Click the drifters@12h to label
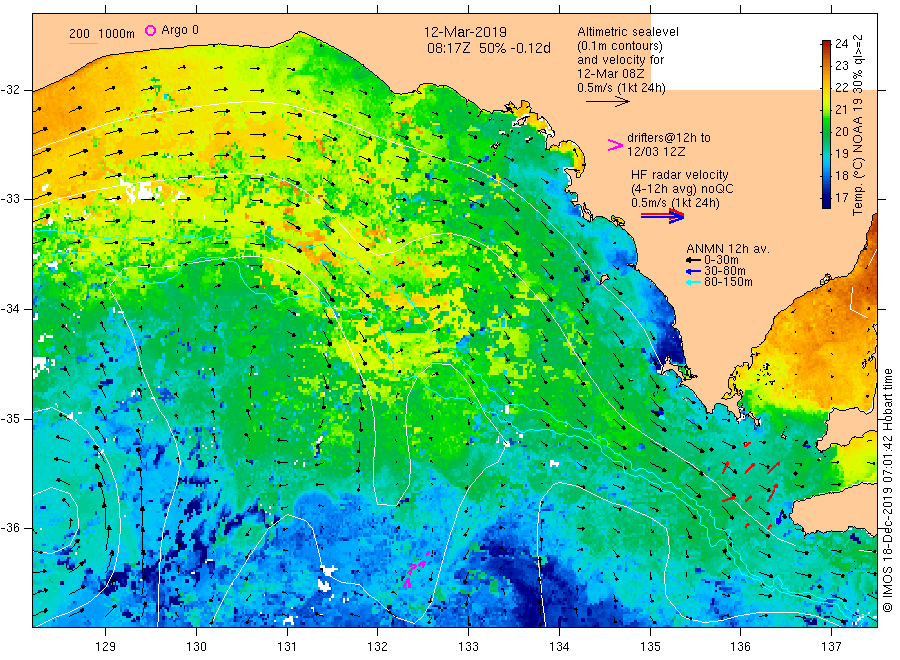This screenshot has width=900, height=660. click(x=668, y=138)
